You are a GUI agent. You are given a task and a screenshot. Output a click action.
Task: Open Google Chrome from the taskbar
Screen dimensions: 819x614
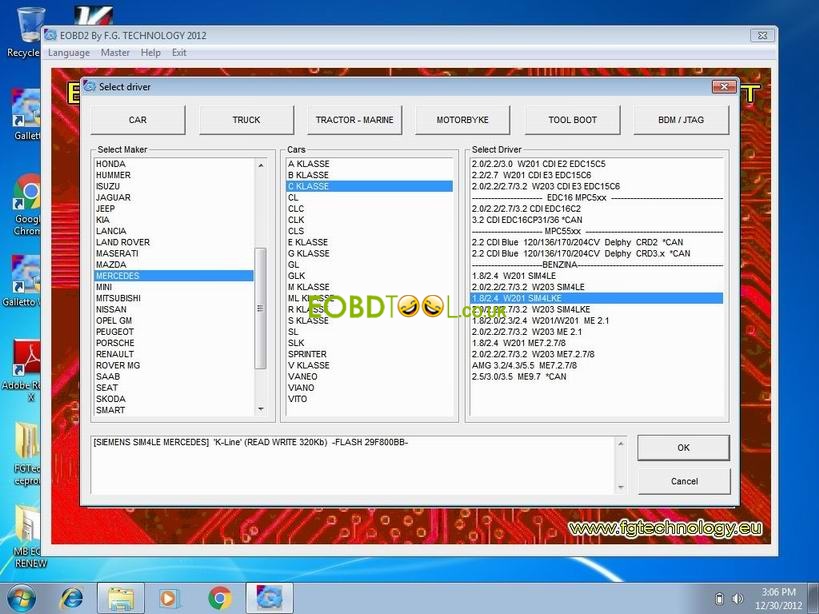point(220,598)
